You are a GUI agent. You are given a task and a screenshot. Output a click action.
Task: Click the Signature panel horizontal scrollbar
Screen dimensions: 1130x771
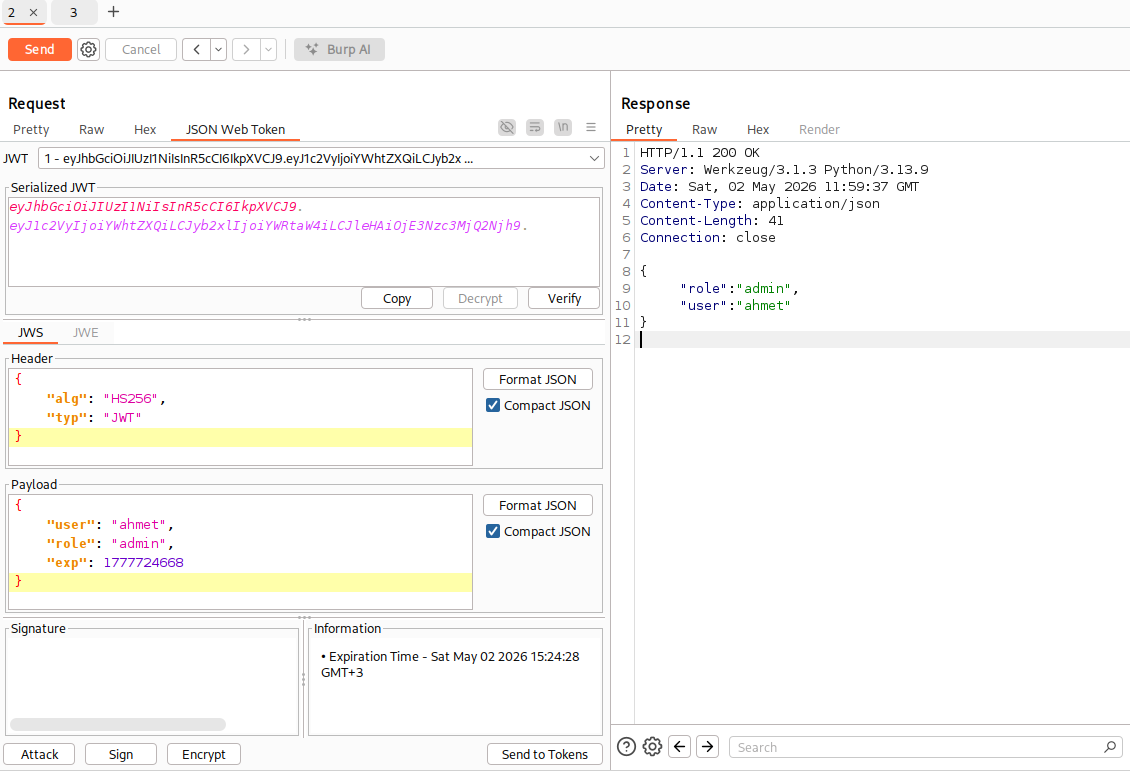click(118, 724)
